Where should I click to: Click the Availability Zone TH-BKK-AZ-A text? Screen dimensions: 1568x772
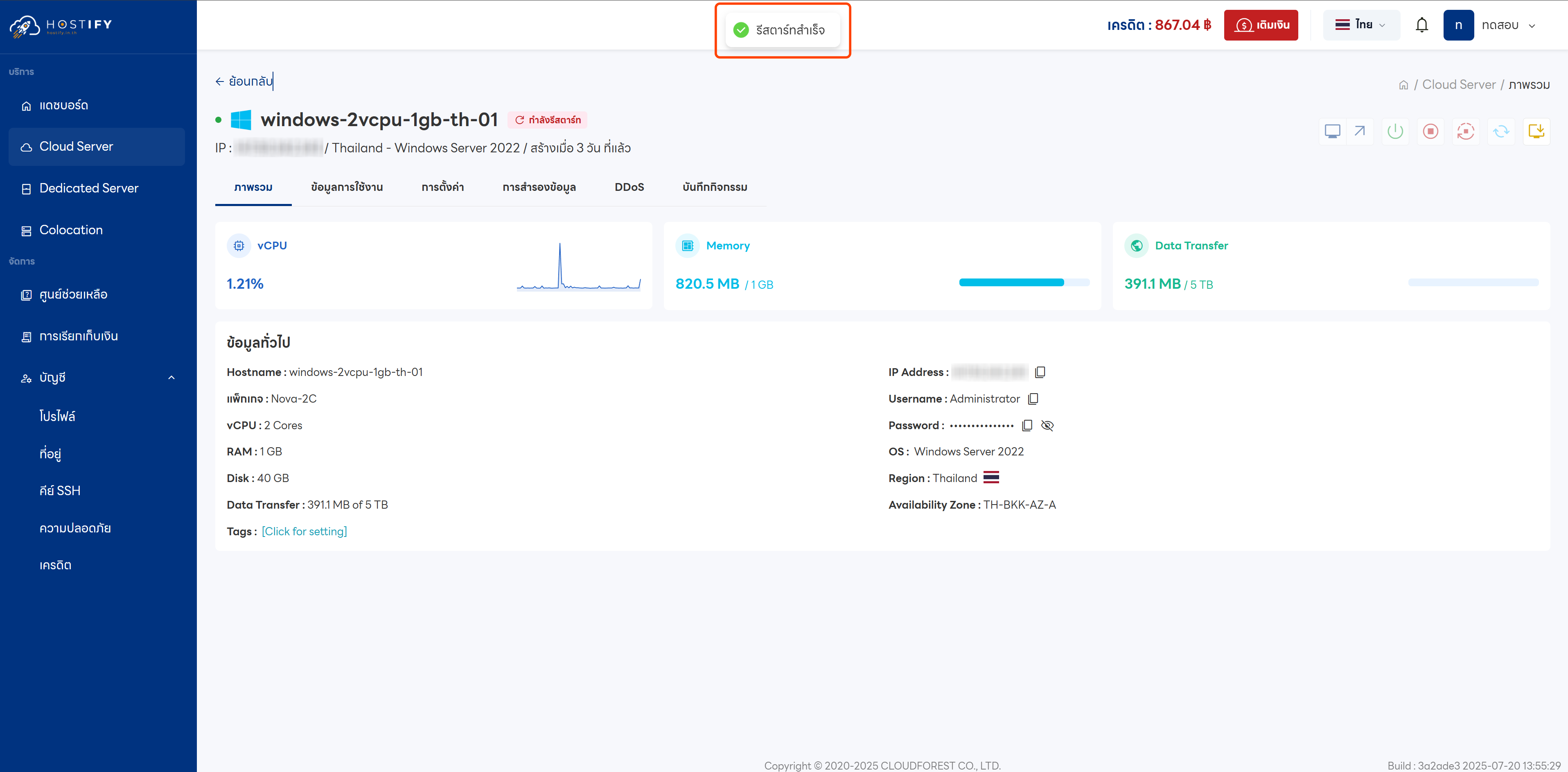pyautogui.click(x=972, y=505)
